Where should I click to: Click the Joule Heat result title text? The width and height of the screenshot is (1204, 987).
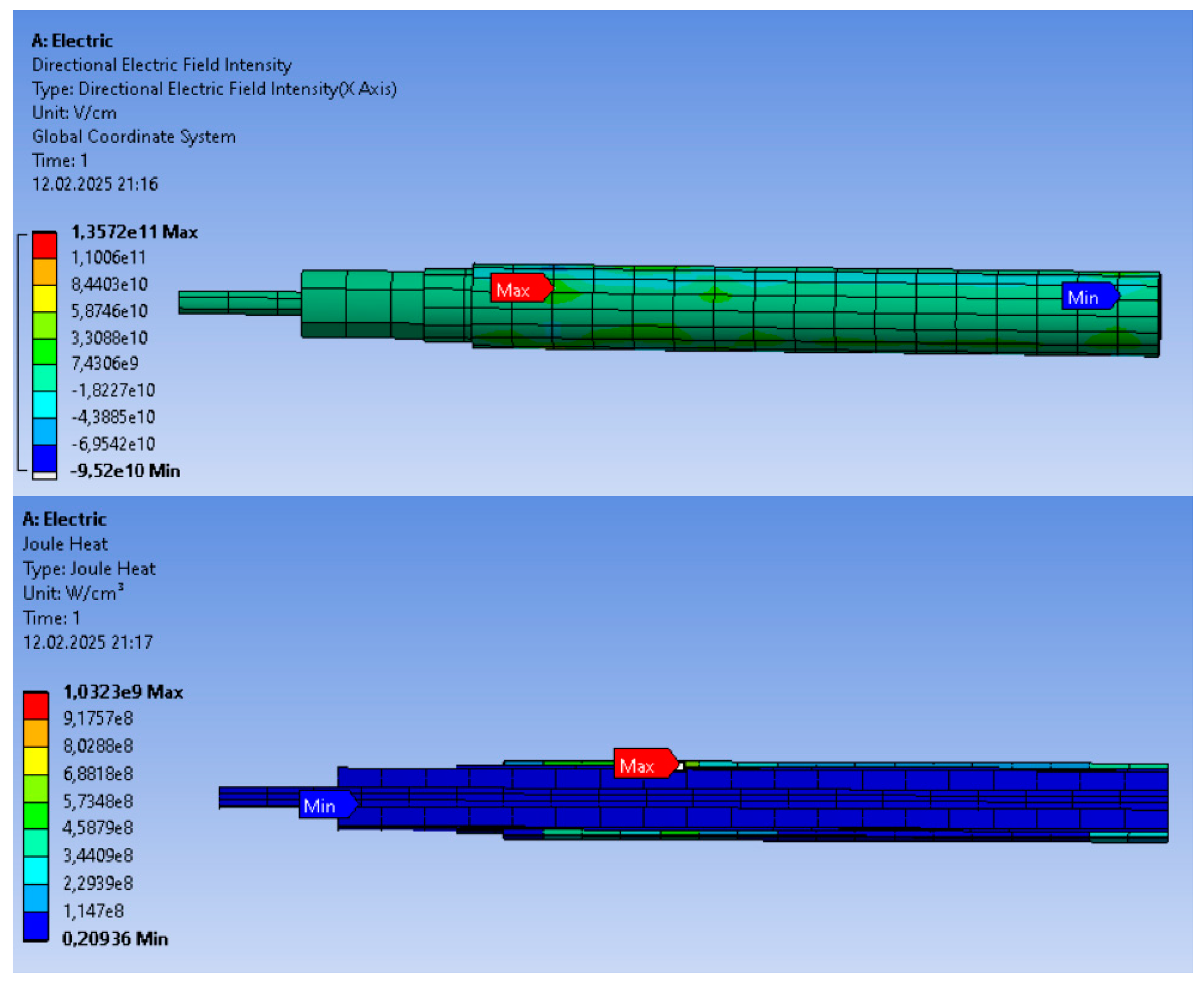(x=65, y=544)
